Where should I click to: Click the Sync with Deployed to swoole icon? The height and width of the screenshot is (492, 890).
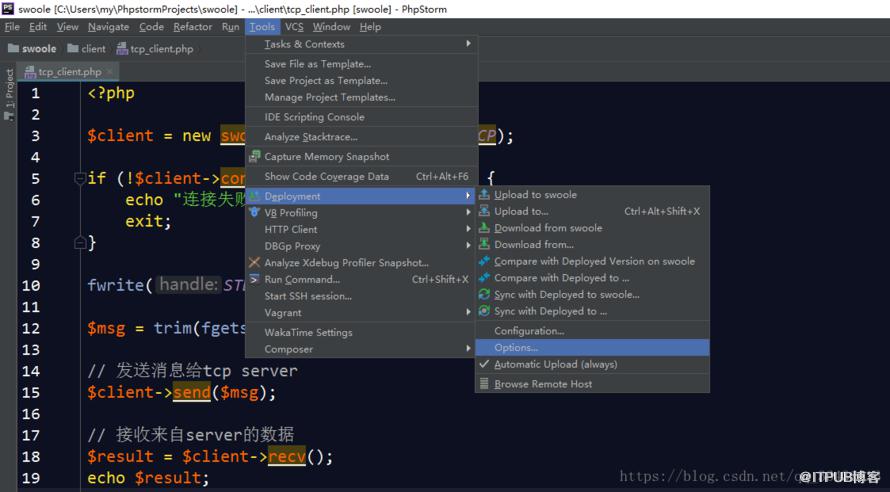click(484, 294)
